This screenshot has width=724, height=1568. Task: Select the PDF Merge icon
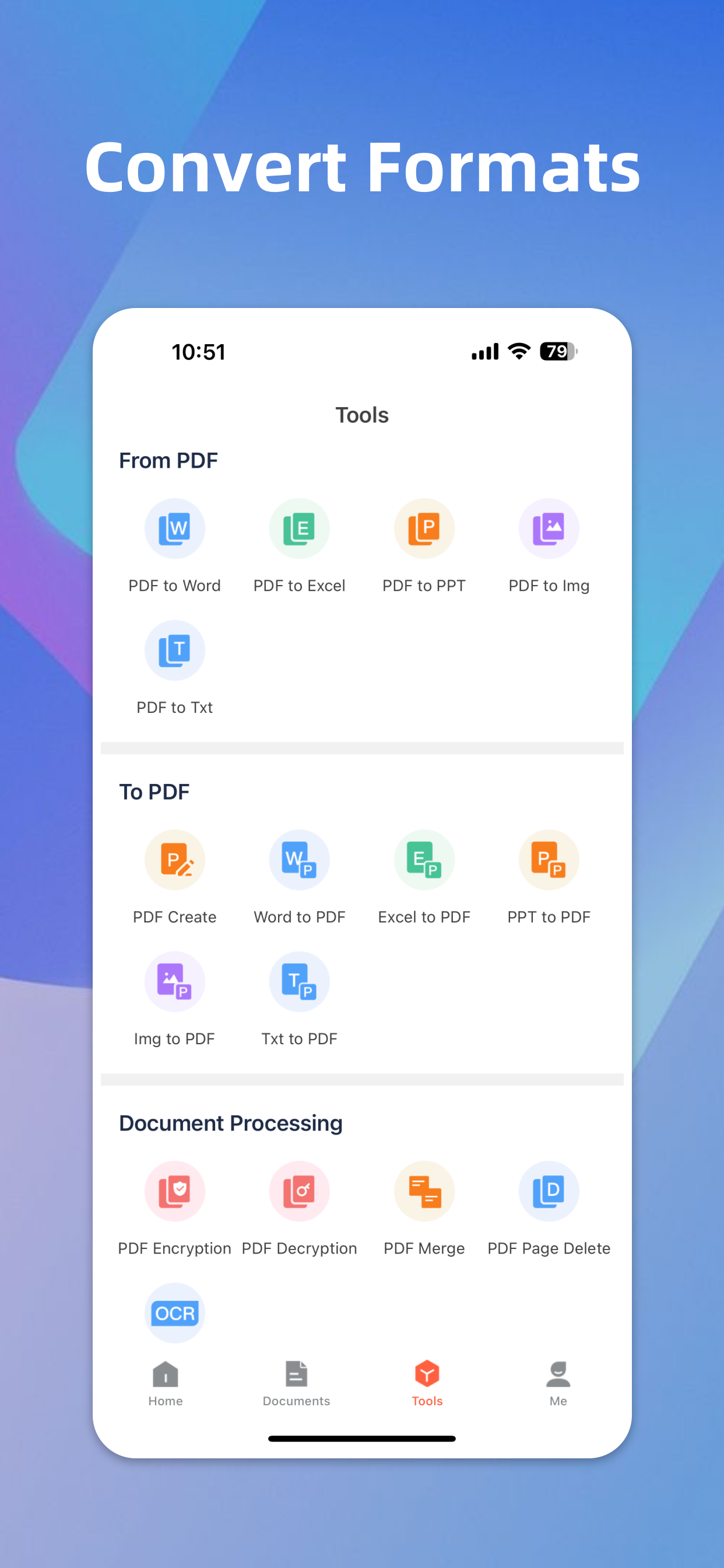(424, 1191)
